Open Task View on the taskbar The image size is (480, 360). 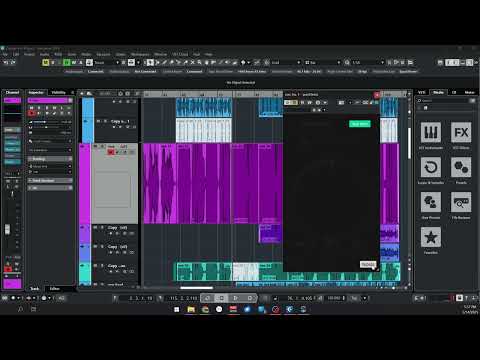tap(33, 309)
